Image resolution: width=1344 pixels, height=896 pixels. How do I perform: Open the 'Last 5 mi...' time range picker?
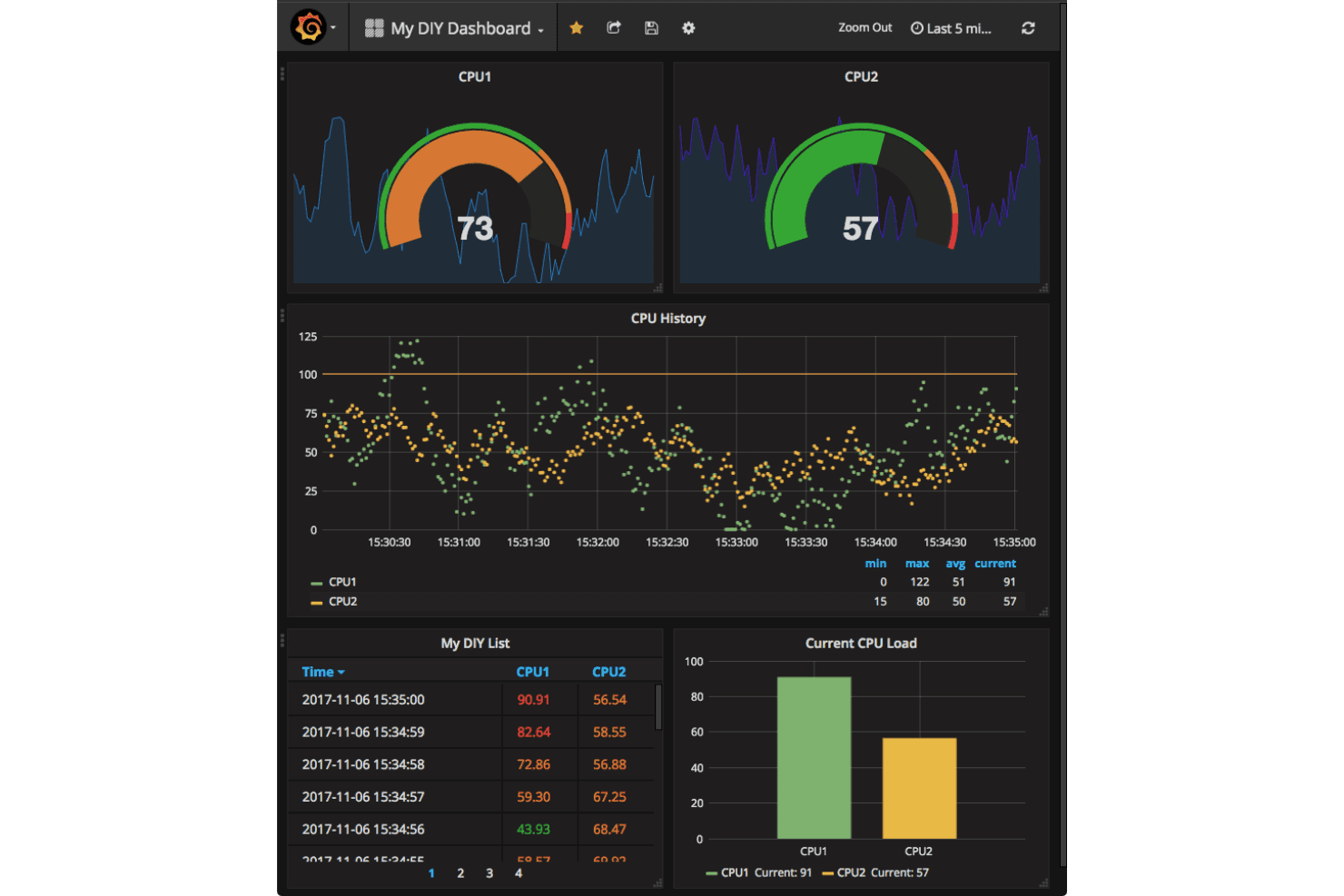(x=951, y=28)
